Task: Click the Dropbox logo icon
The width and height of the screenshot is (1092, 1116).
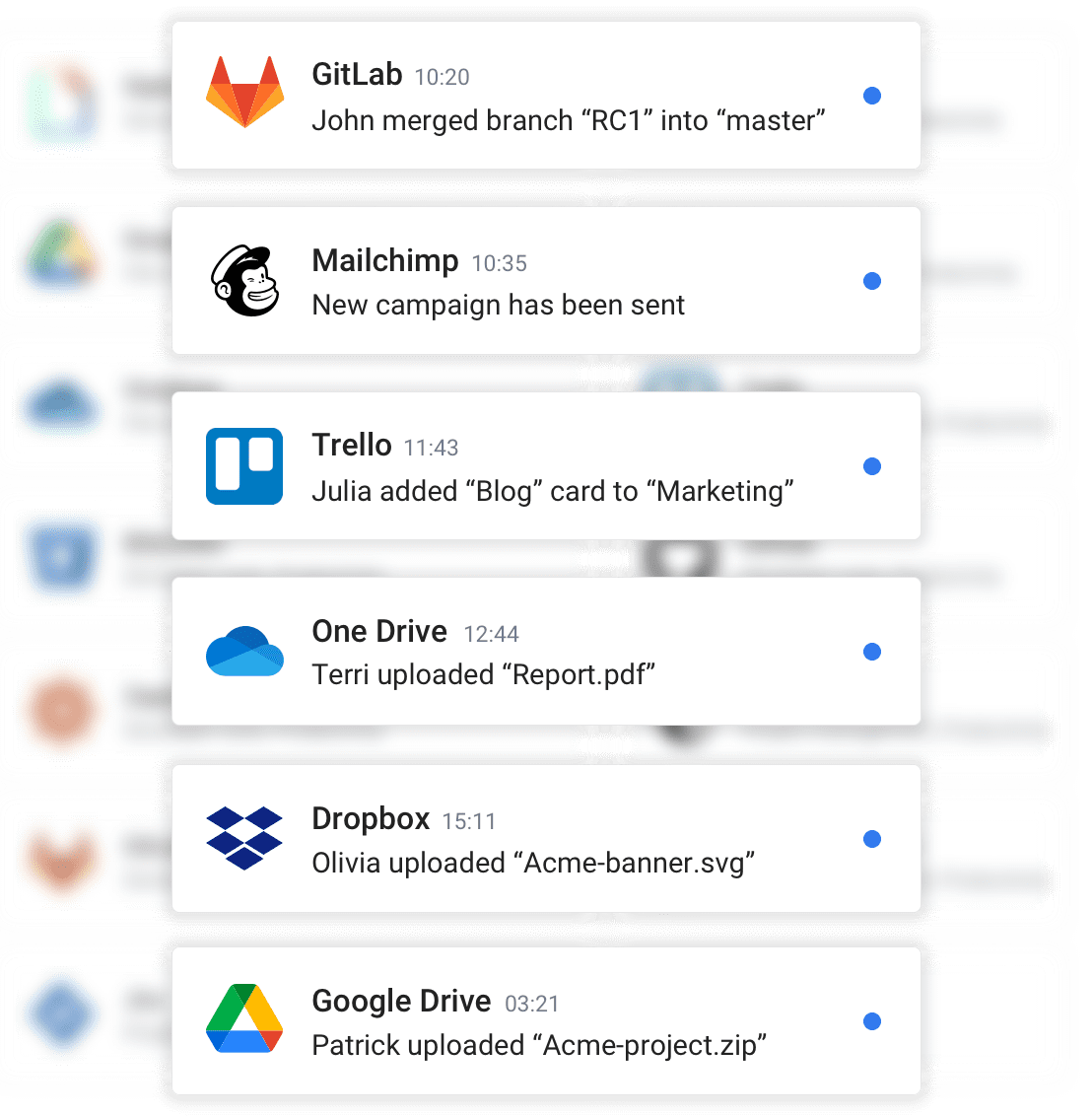Action: coord(244,838)
